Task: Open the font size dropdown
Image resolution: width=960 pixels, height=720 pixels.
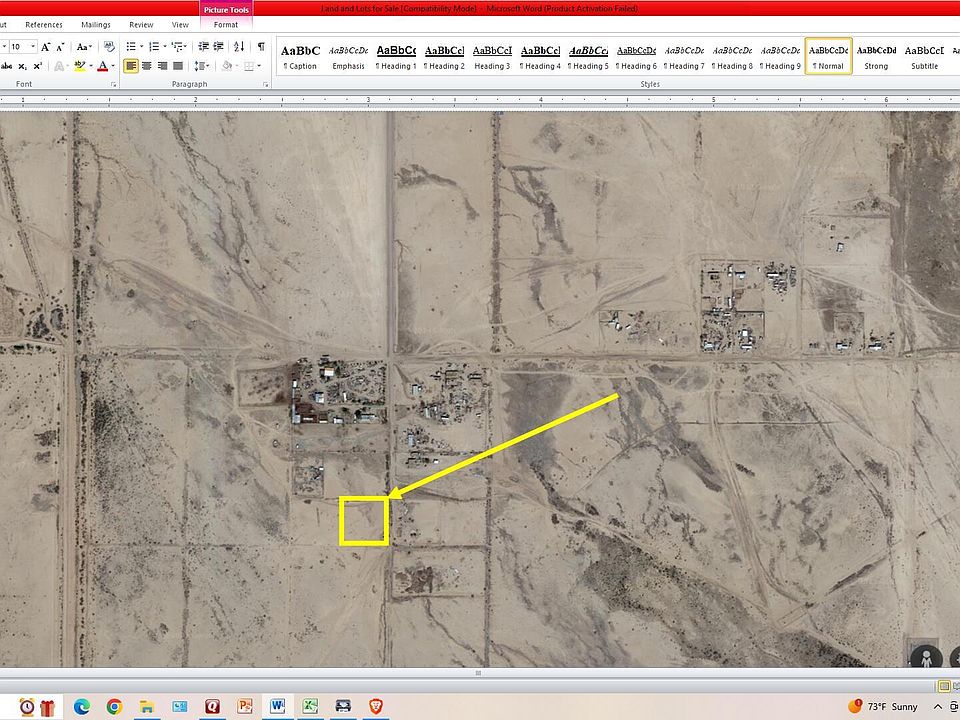Action: point(33,47)
